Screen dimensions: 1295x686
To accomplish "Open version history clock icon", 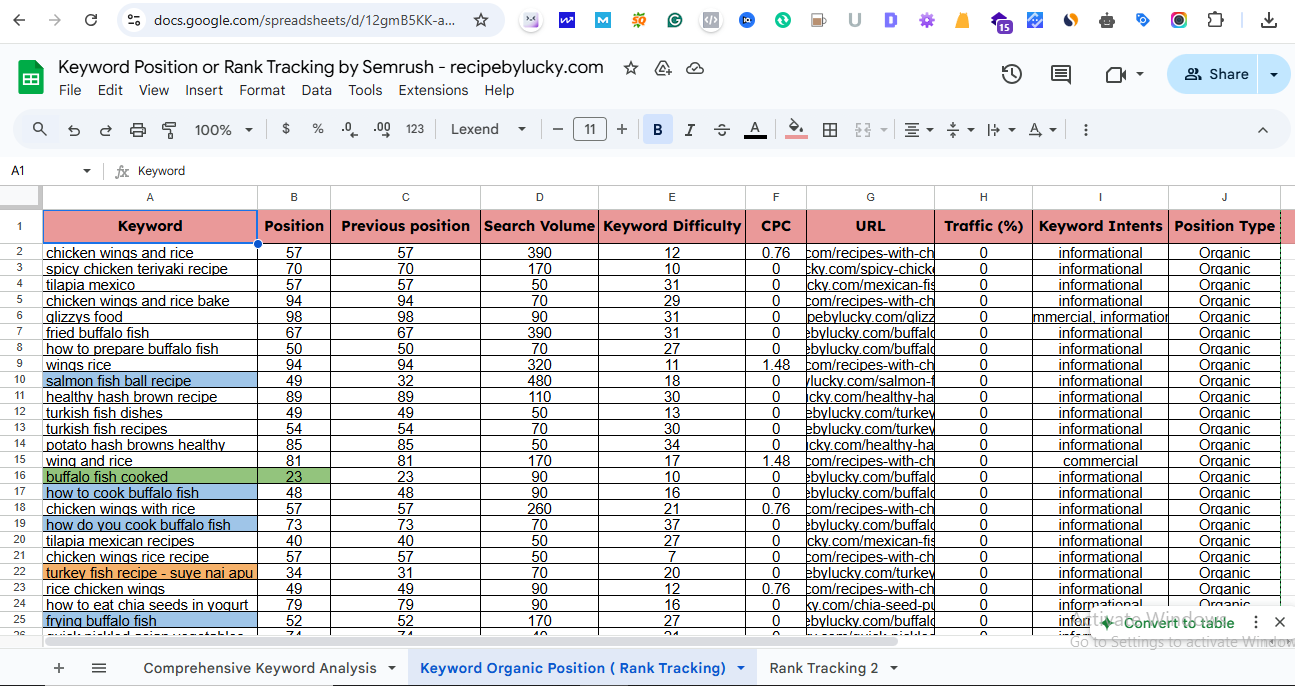I will coord(1012,74).
